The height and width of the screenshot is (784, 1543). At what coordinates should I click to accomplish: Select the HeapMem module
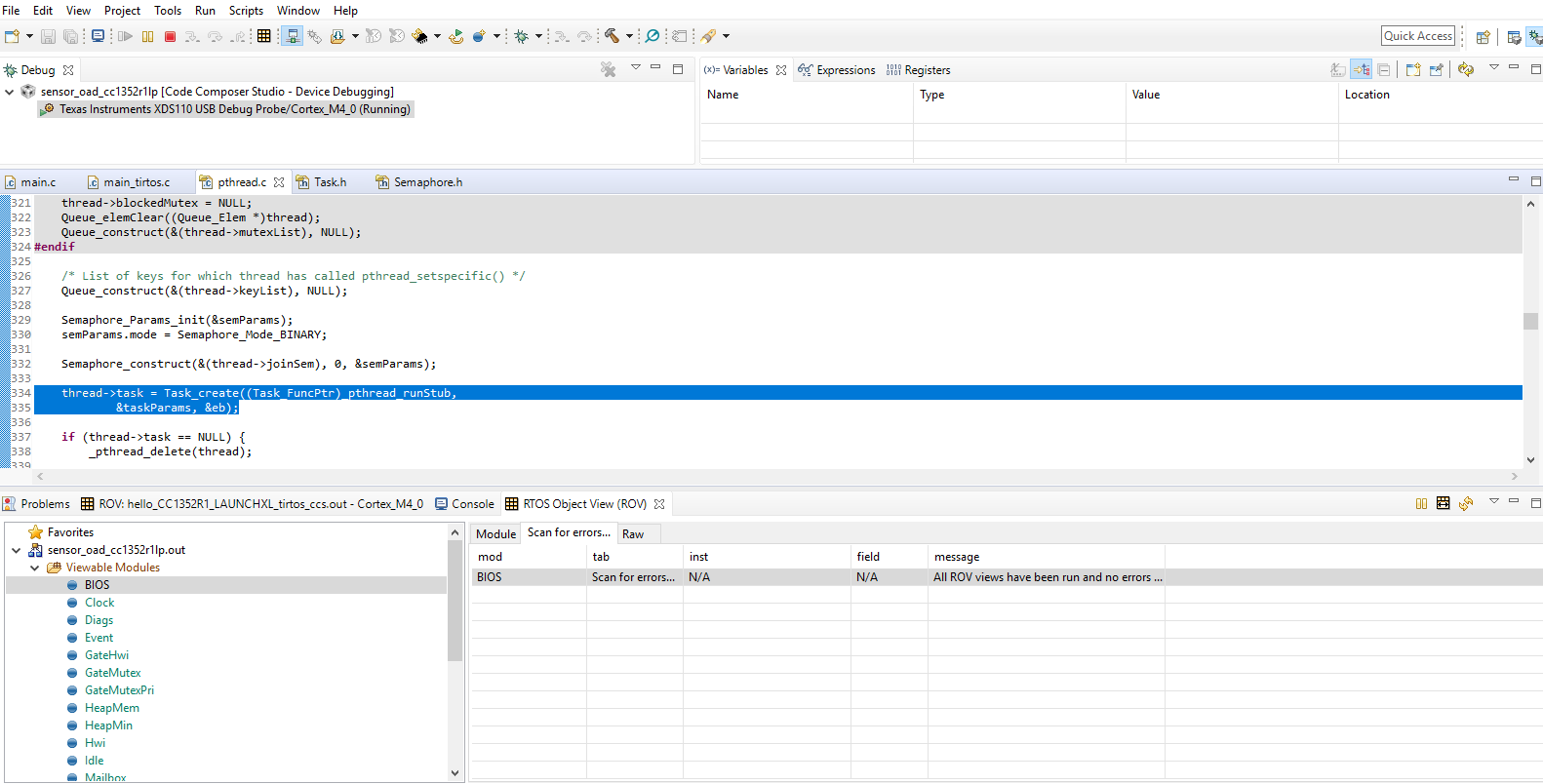pyautogui.click(x=112, y=708)
